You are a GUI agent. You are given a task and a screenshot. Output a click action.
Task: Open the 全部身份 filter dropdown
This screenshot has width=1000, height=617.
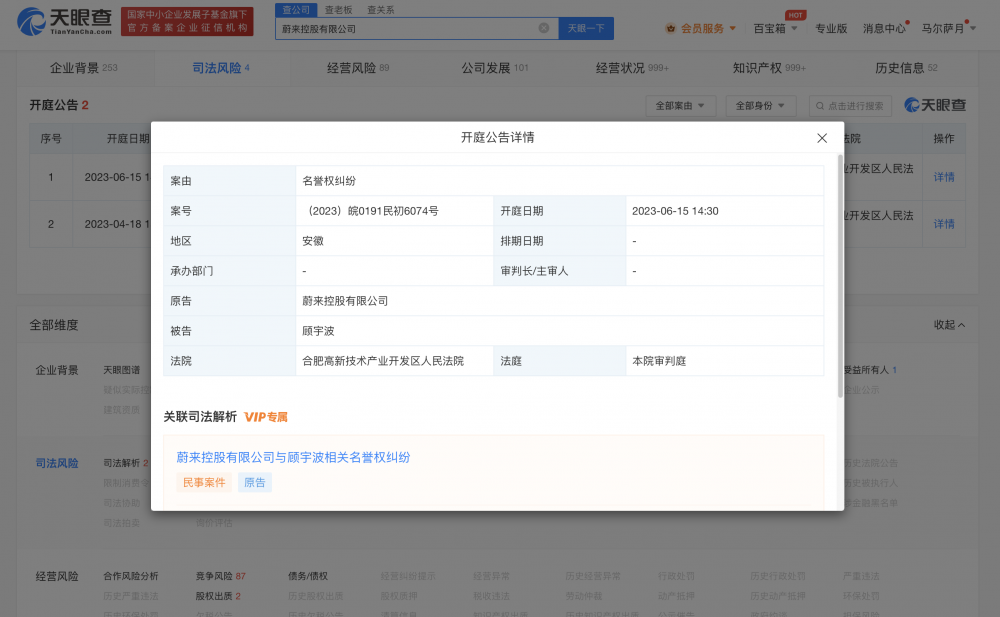point(761,106)
